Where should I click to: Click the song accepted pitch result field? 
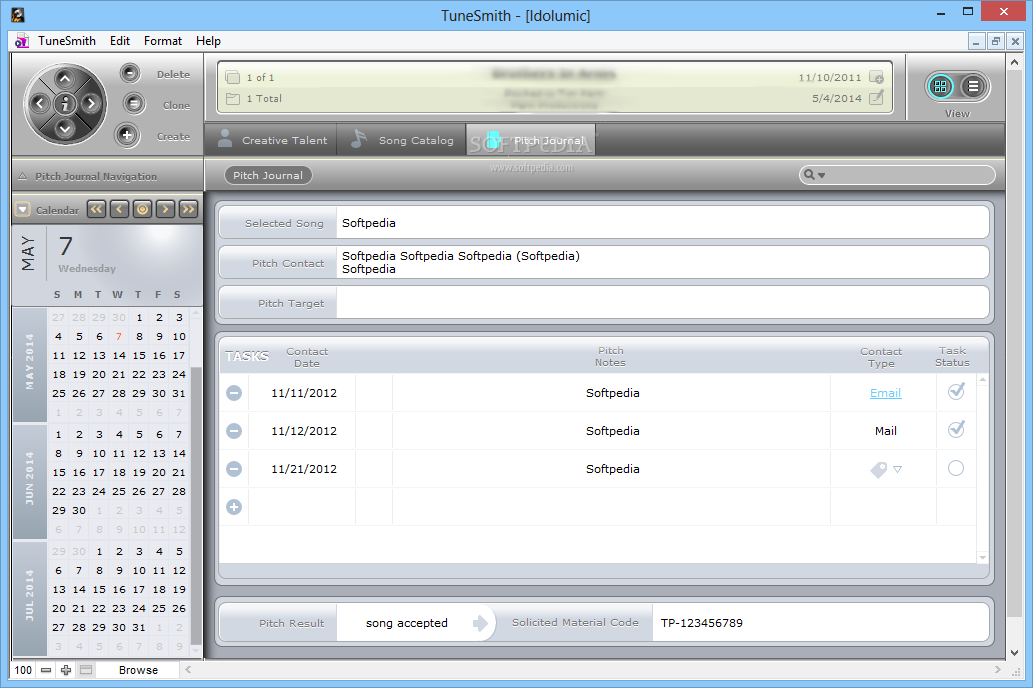[406, 623]
